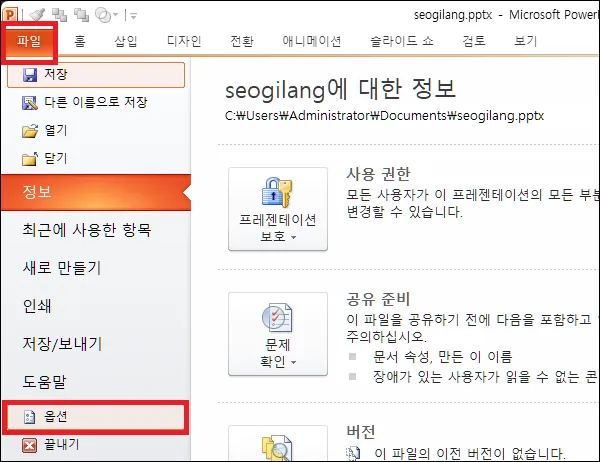This screenshot has width=600, height=462.
Task: Click the Combine Shapes circles icon
Action: click(x=103, y=15)
